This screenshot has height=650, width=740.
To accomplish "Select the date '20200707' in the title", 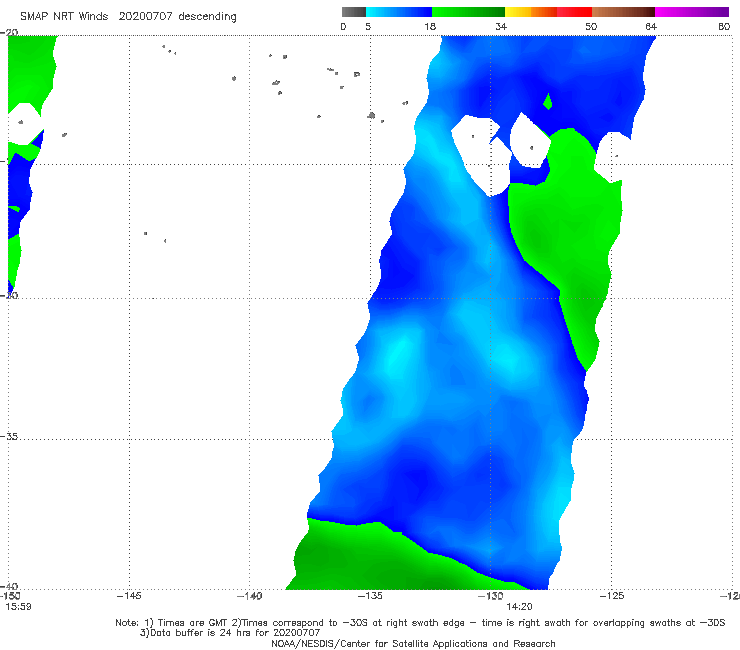I will (145, 16).
